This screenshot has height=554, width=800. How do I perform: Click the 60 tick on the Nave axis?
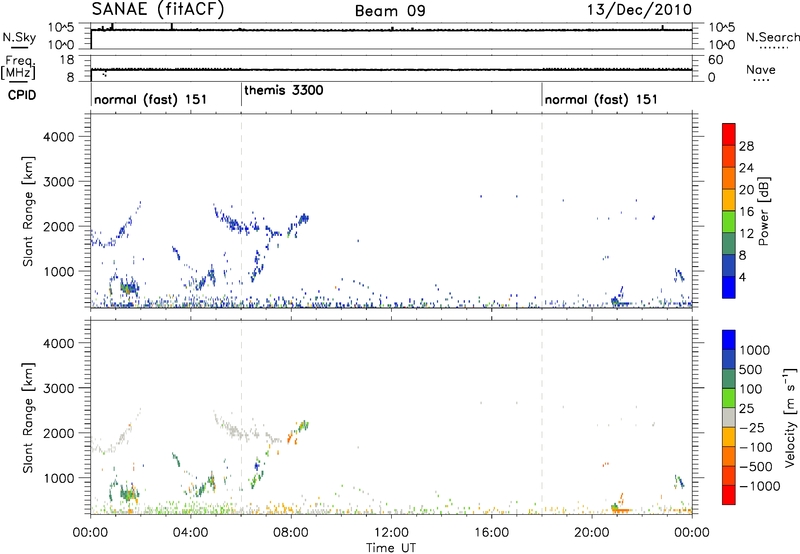coord(716,60)
